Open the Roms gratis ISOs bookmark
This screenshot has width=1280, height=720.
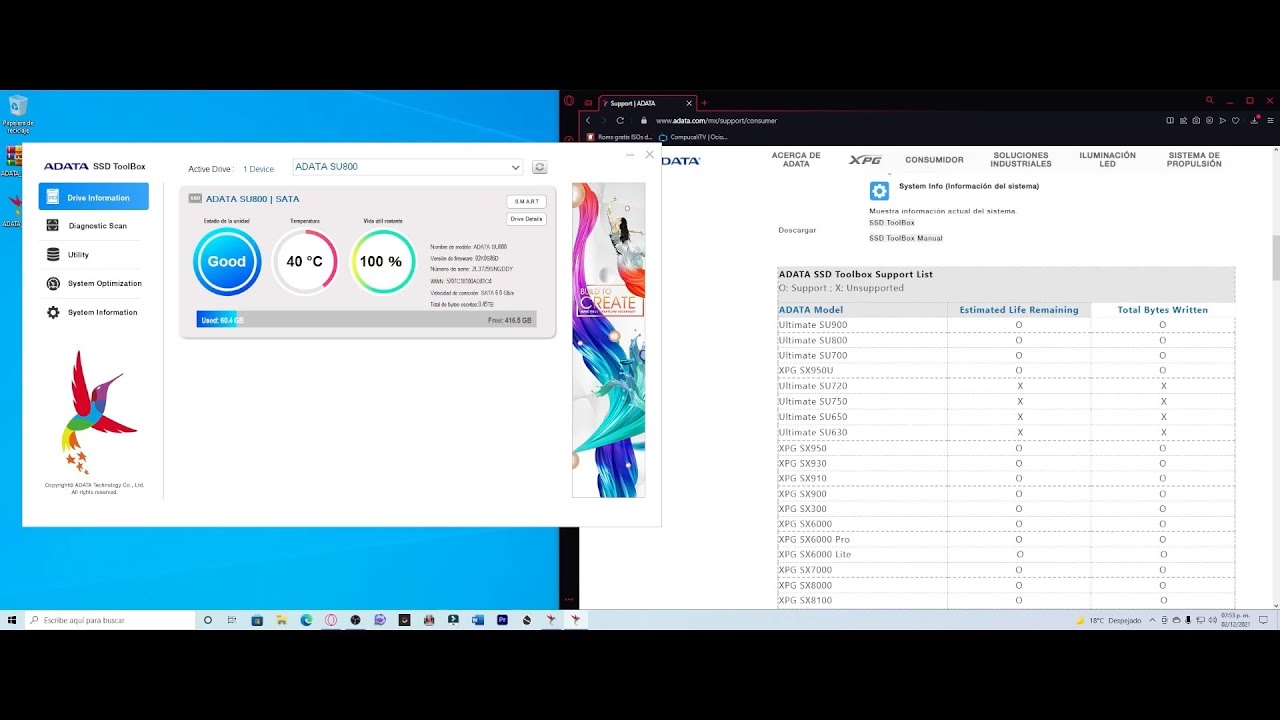coord(619,137)
